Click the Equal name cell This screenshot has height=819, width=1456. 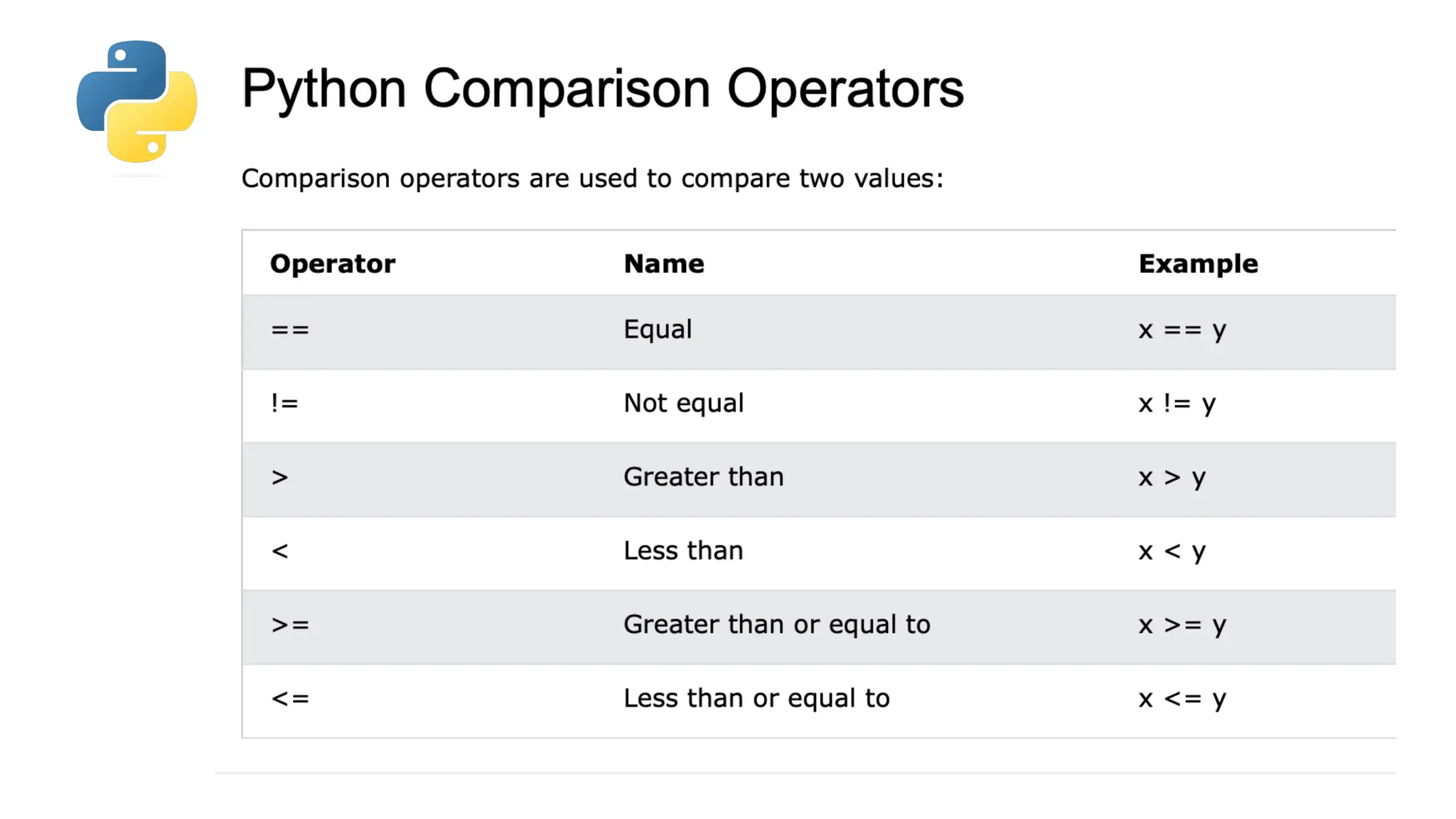point(658,330)
